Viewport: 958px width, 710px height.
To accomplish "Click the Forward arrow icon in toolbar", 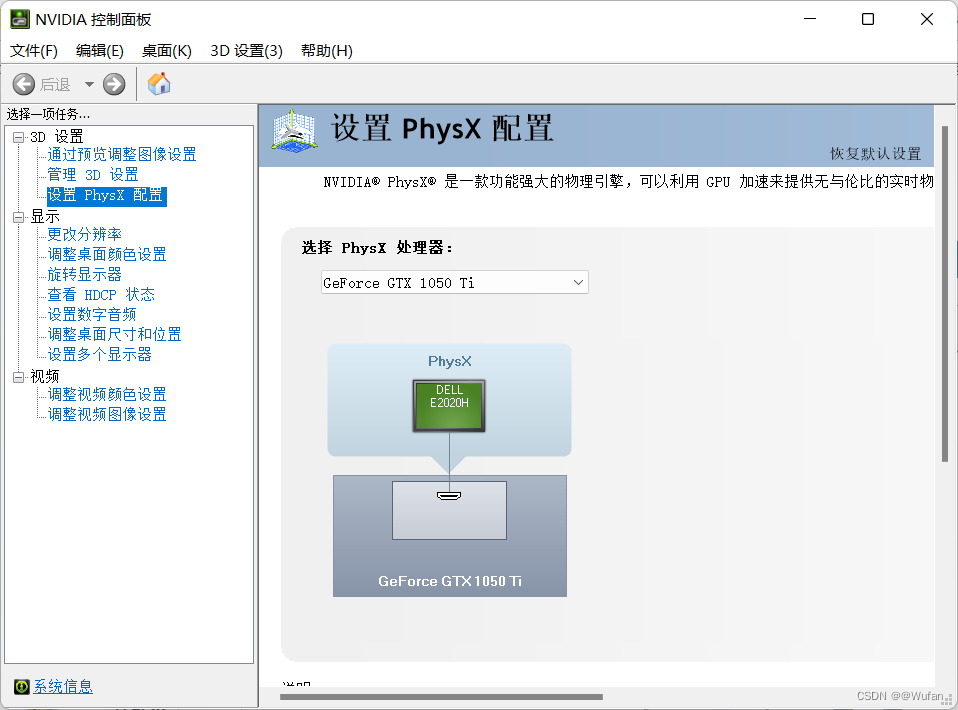I will [114, 84].
